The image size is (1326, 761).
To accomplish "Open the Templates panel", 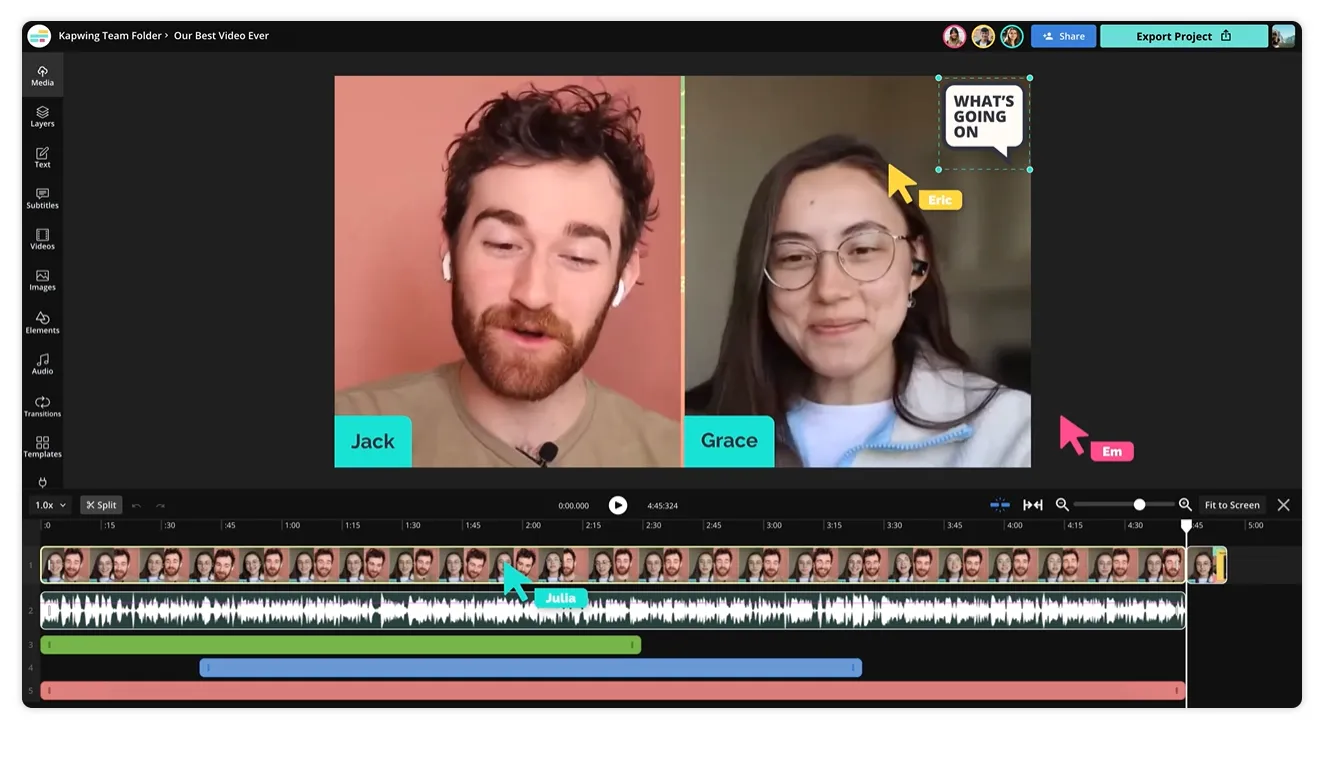I will point(42,446).
